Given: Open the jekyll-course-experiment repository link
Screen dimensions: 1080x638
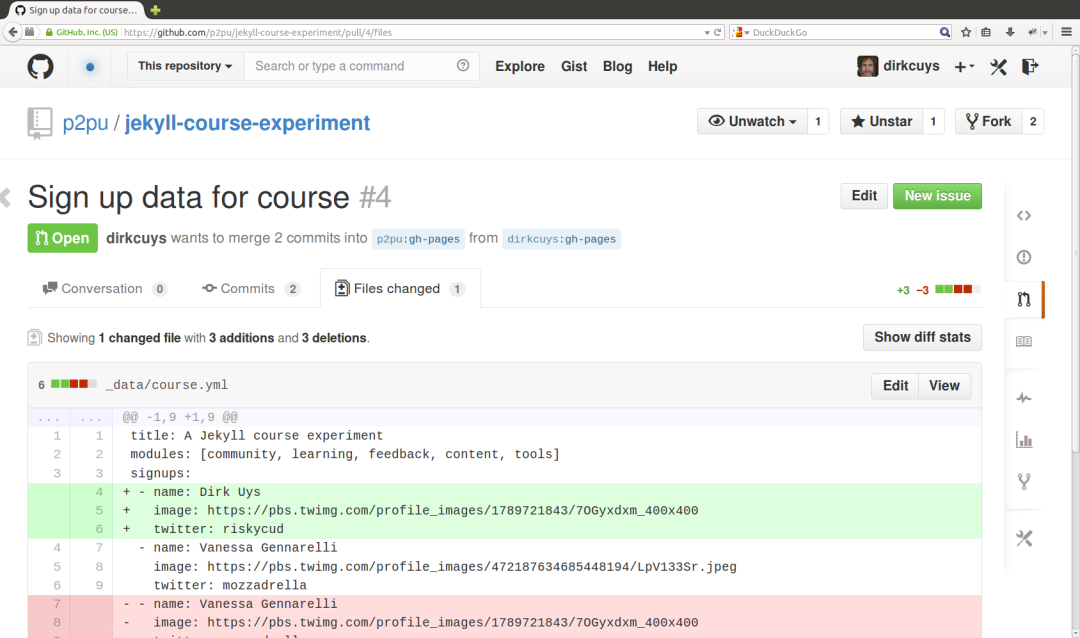Looking at the screenshot, I should coord(247,123).
